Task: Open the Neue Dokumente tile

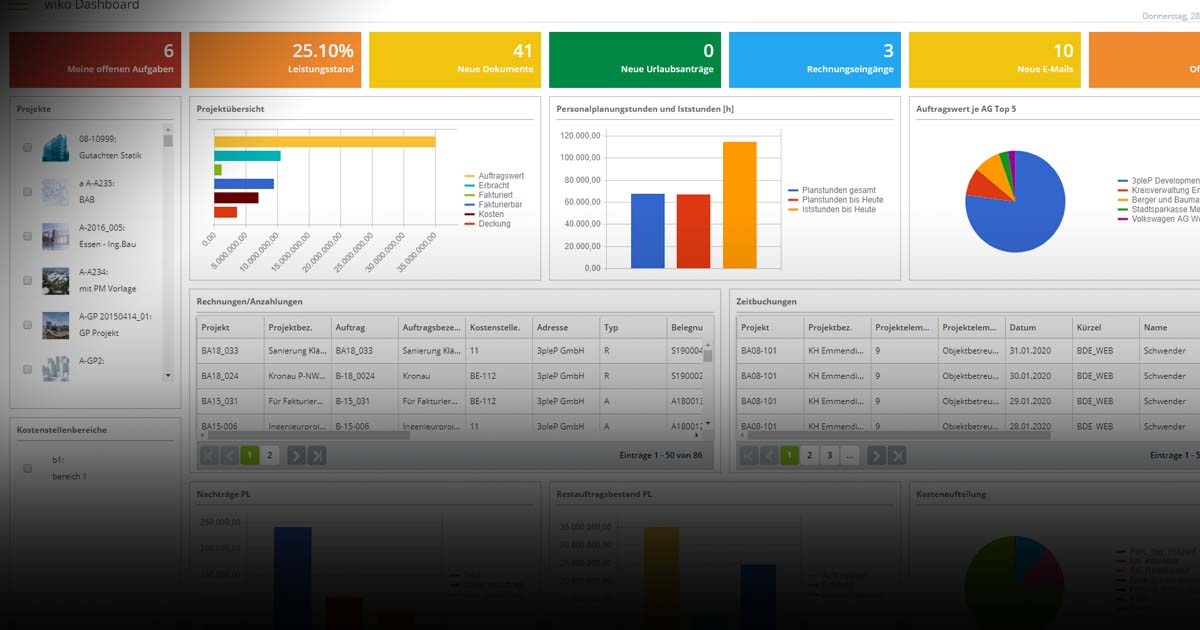Action: [x=455, y=60]
